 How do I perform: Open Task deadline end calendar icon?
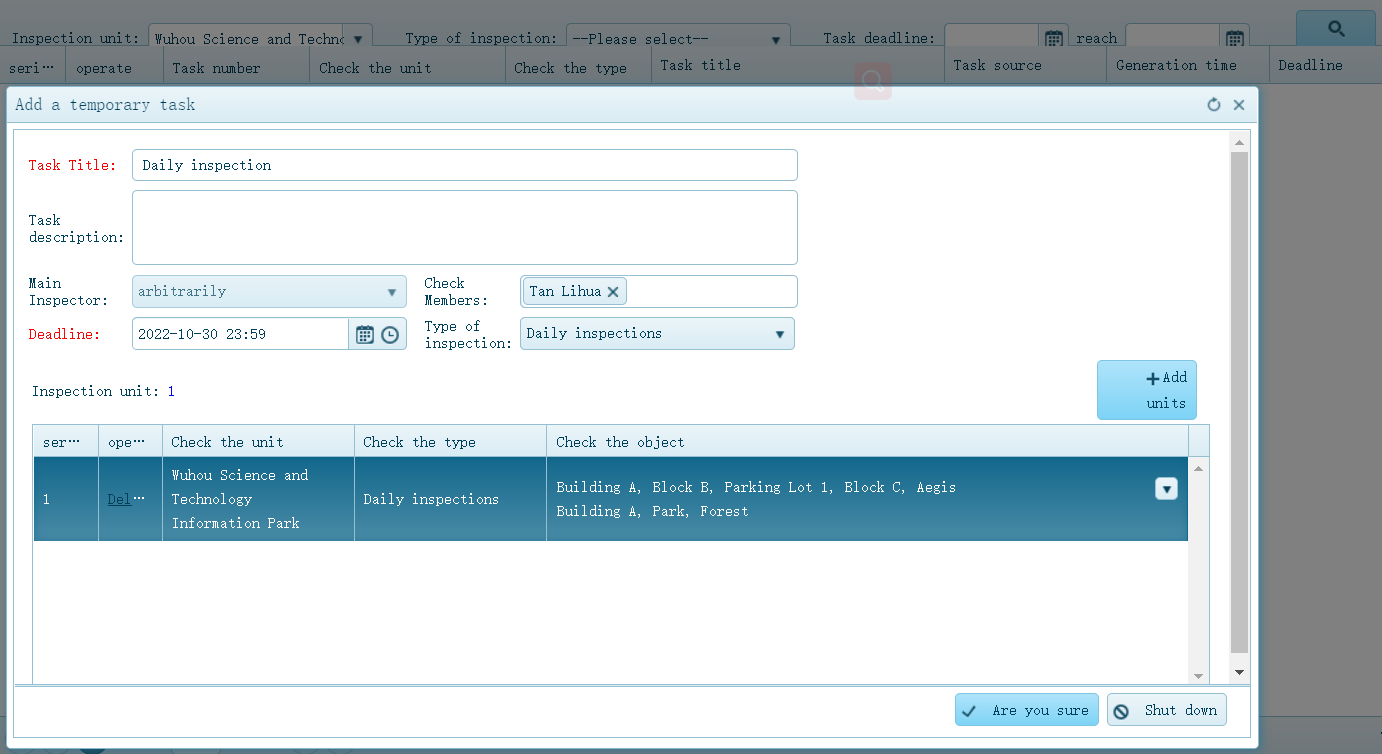(1235, 38)
